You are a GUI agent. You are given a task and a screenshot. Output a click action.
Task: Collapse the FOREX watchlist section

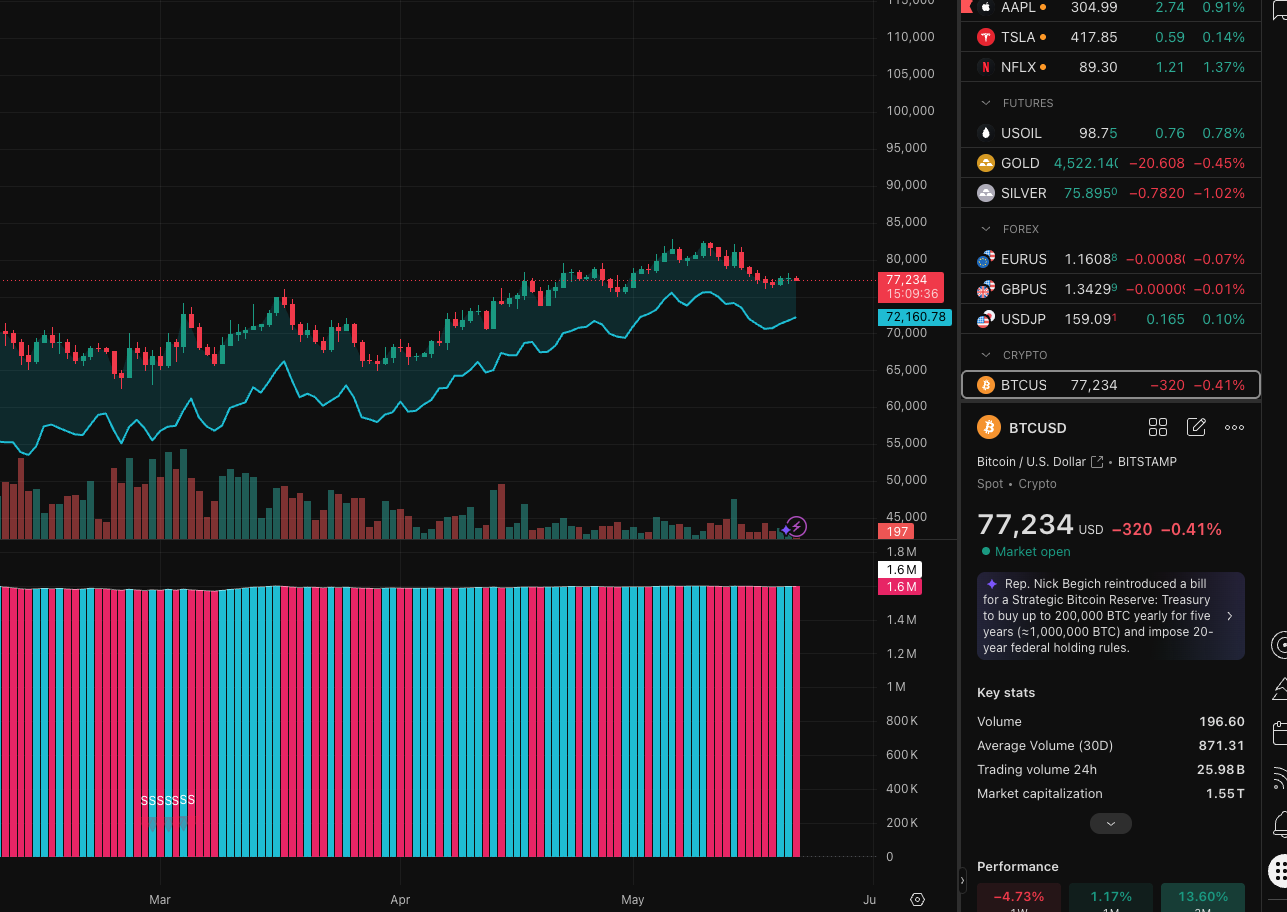pyautogui.click(x=985, y=229)
